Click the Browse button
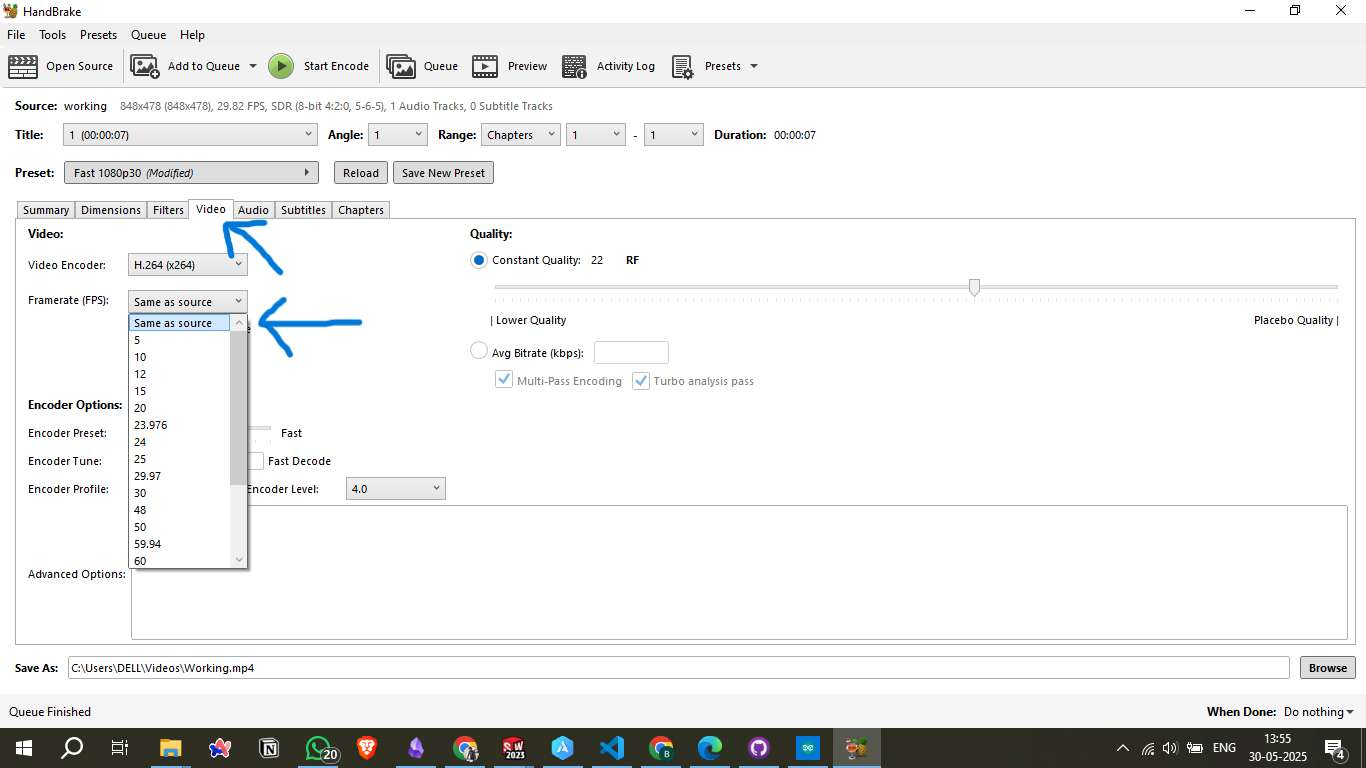Image resolution: width=1366 pixels, height=768 pixels. 1328,668
